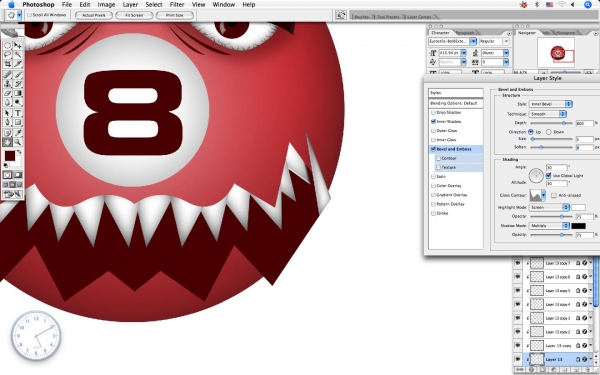
Task: Swap foreground and background colors
Action: click(x=19, y=152)
